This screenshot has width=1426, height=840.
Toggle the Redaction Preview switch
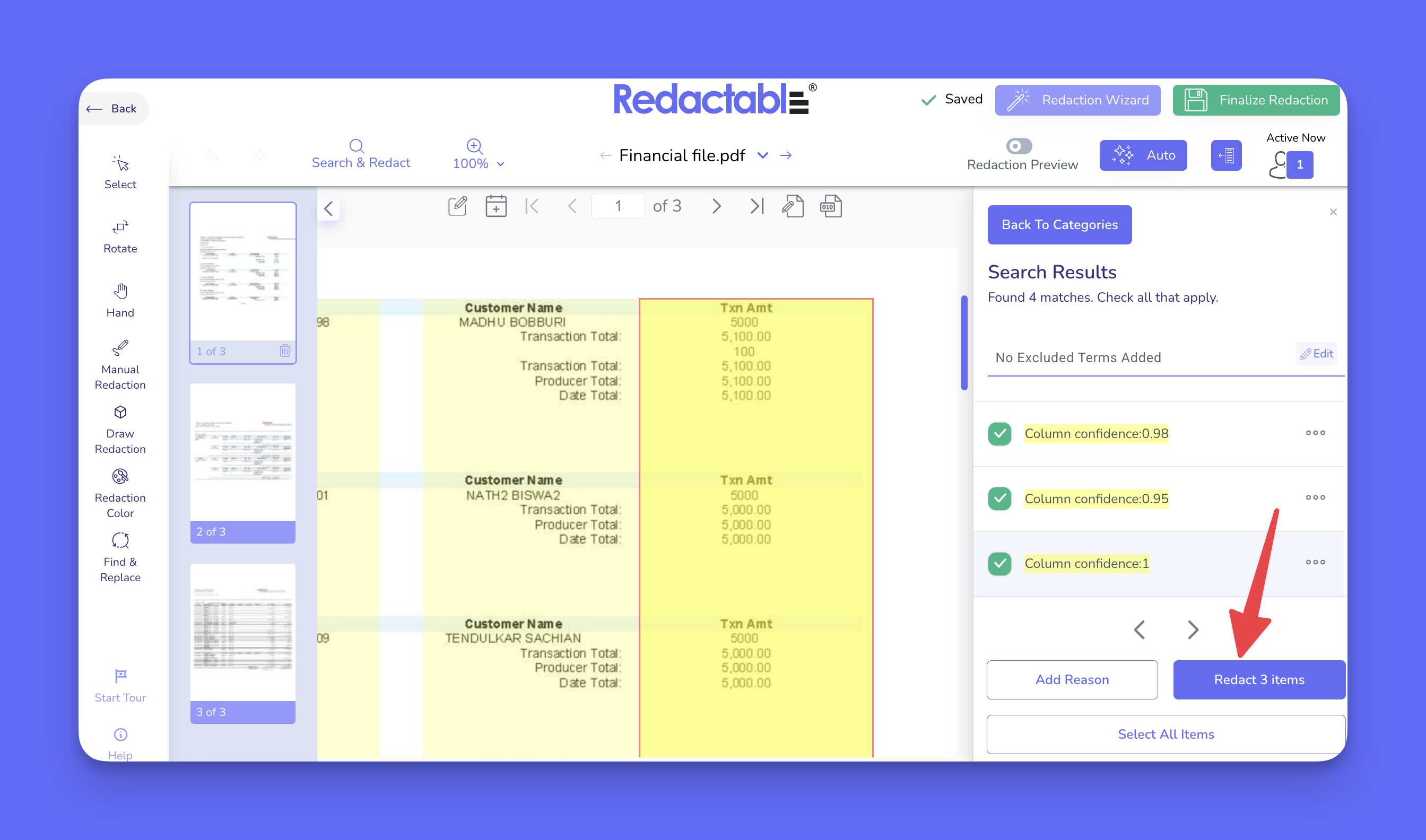point(1018,146)
